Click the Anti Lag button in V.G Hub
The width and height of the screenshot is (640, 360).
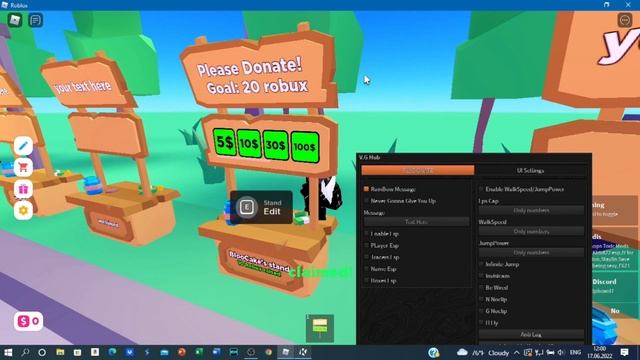[x=531, y=334]
